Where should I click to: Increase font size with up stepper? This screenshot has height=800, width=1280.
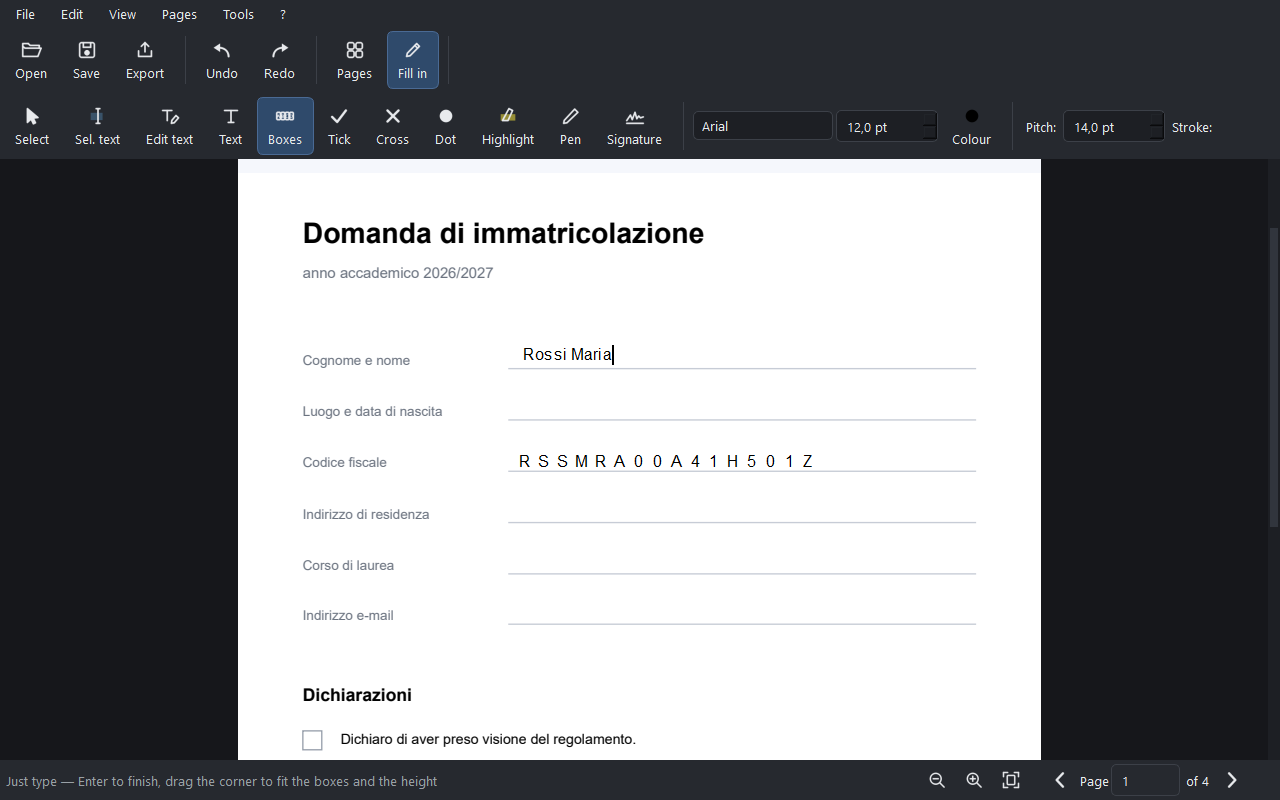click(929, 119)
